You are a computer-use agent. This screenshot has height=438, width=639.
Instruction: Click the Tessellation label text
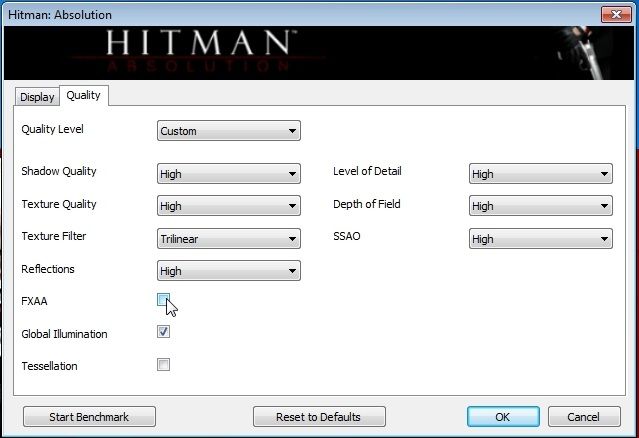pos(49,366)
